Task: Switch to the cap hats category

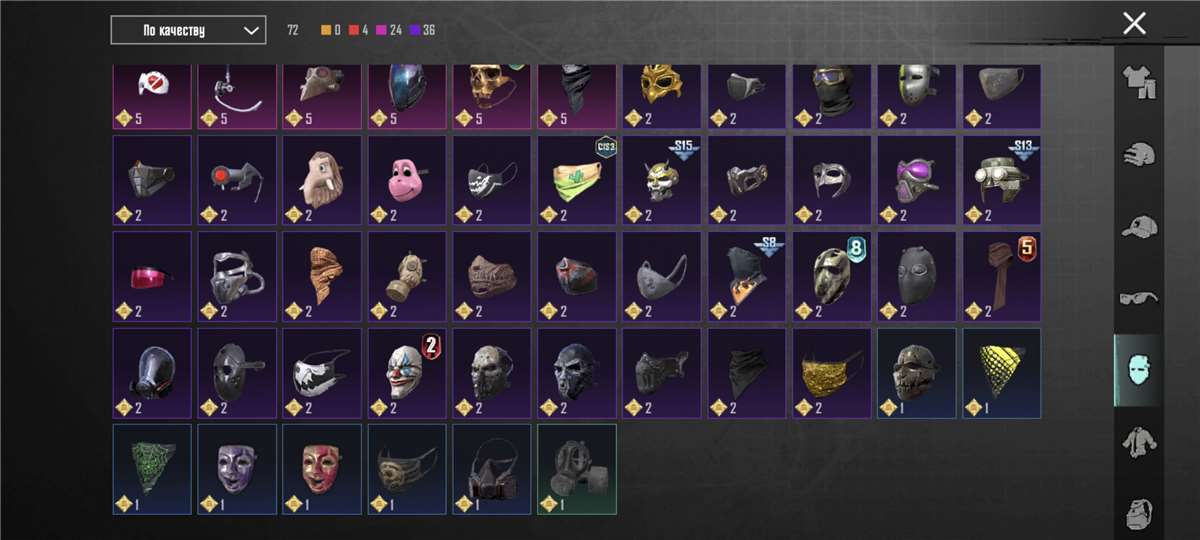Action: point(1137,226)
